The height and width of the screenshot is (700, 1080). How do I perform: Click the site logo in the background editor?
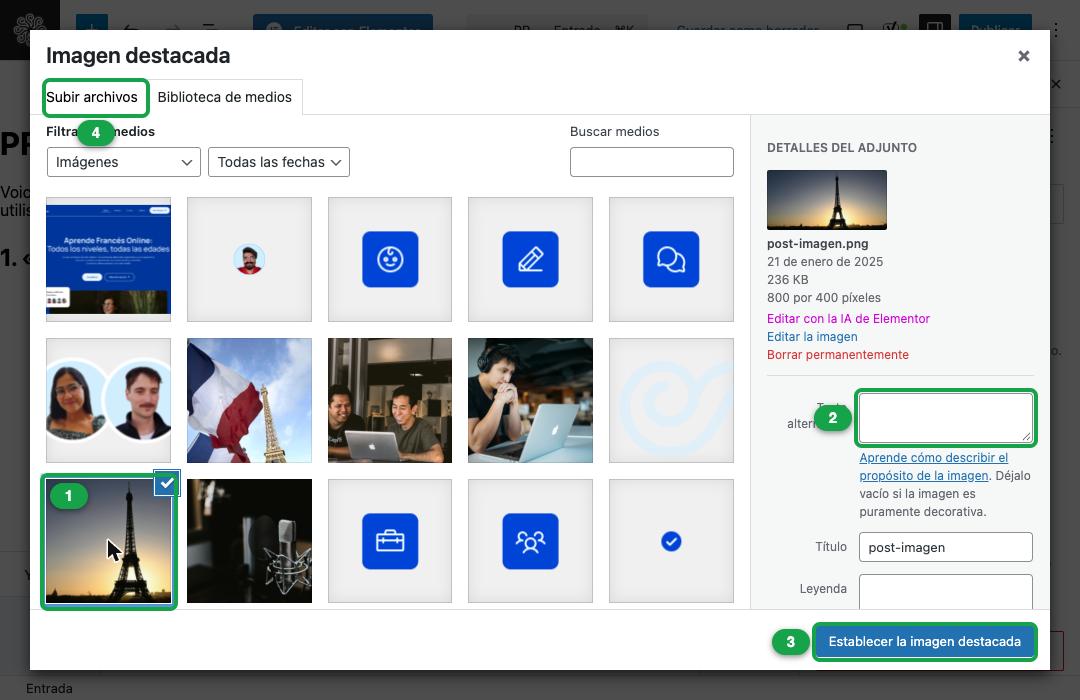click(x=30, y=28)
